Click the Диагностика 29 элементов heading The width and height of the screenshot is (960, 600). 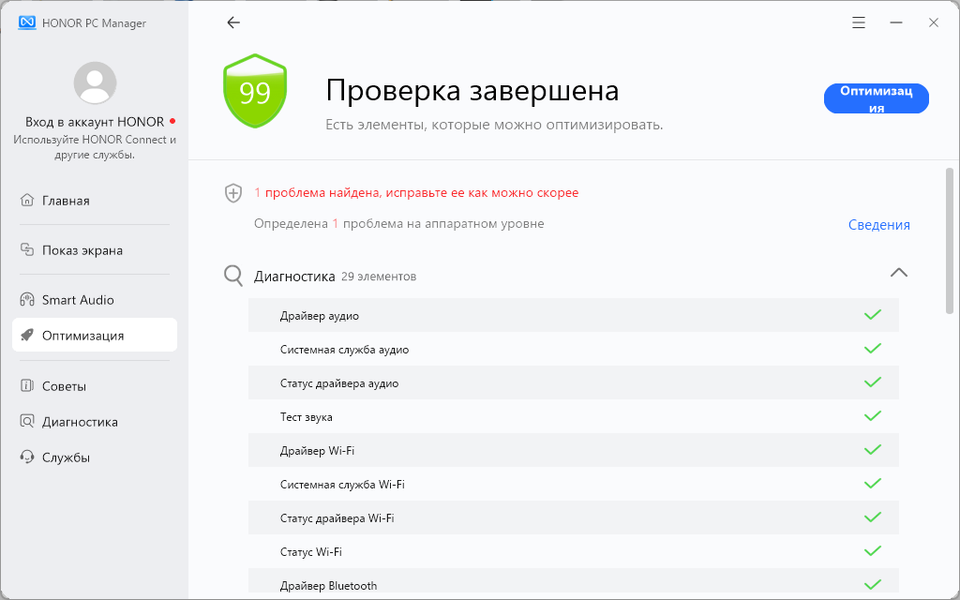tap(335, 276)
